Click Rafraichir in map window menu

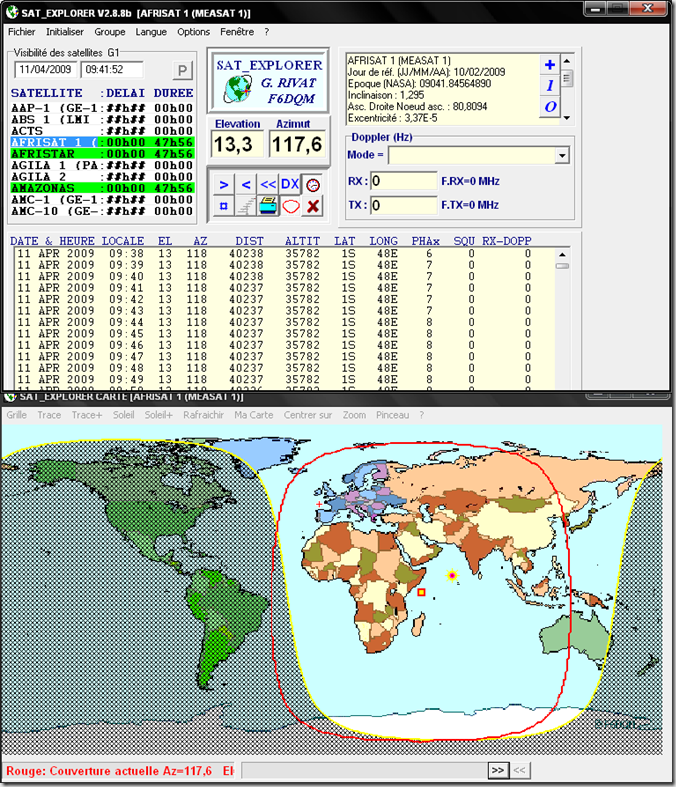tap(203, 415)
